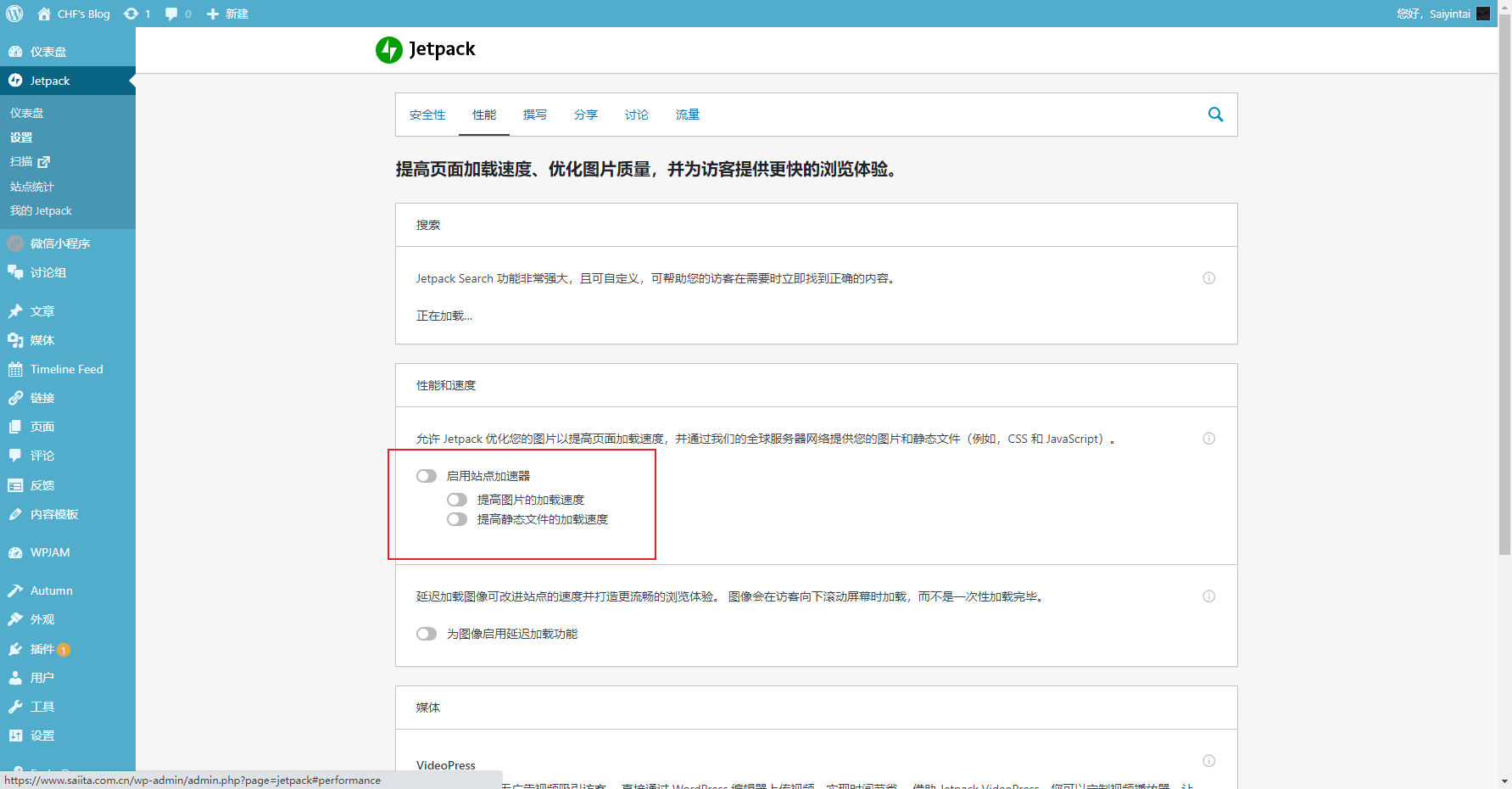1512x789 pixels.
Task: Enable 为图像启用延迟加载功能 toggle
Action: (427, 634)
